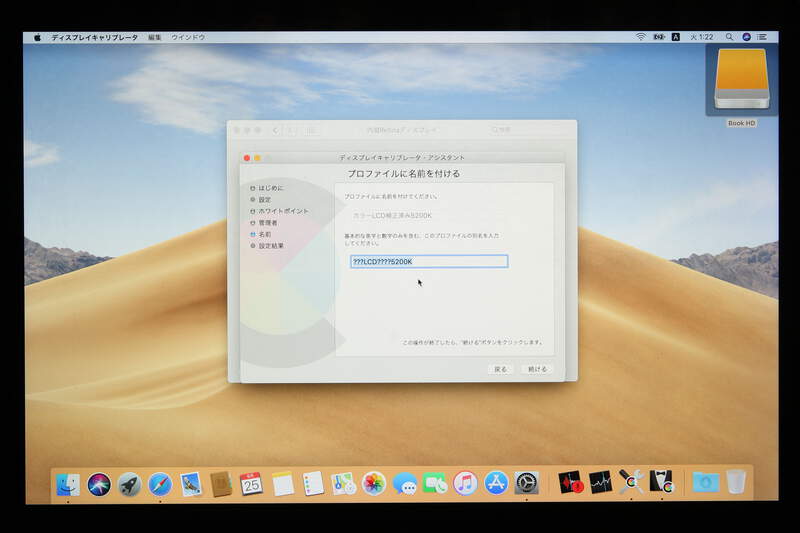Image resolution: width=800 pixels, height=533 pixels.
Task: Open Finder from the Dock
Action: click(x=68, y=484)
